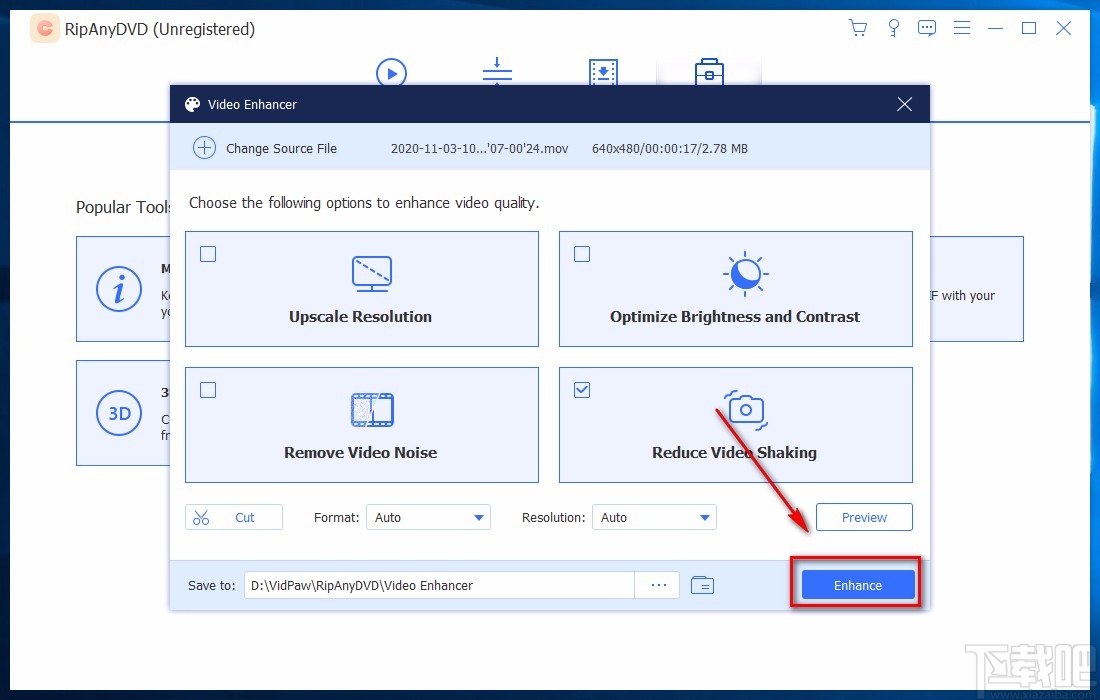
Task: Click the RipAnyDVD app logo
Action: [45, 29]
